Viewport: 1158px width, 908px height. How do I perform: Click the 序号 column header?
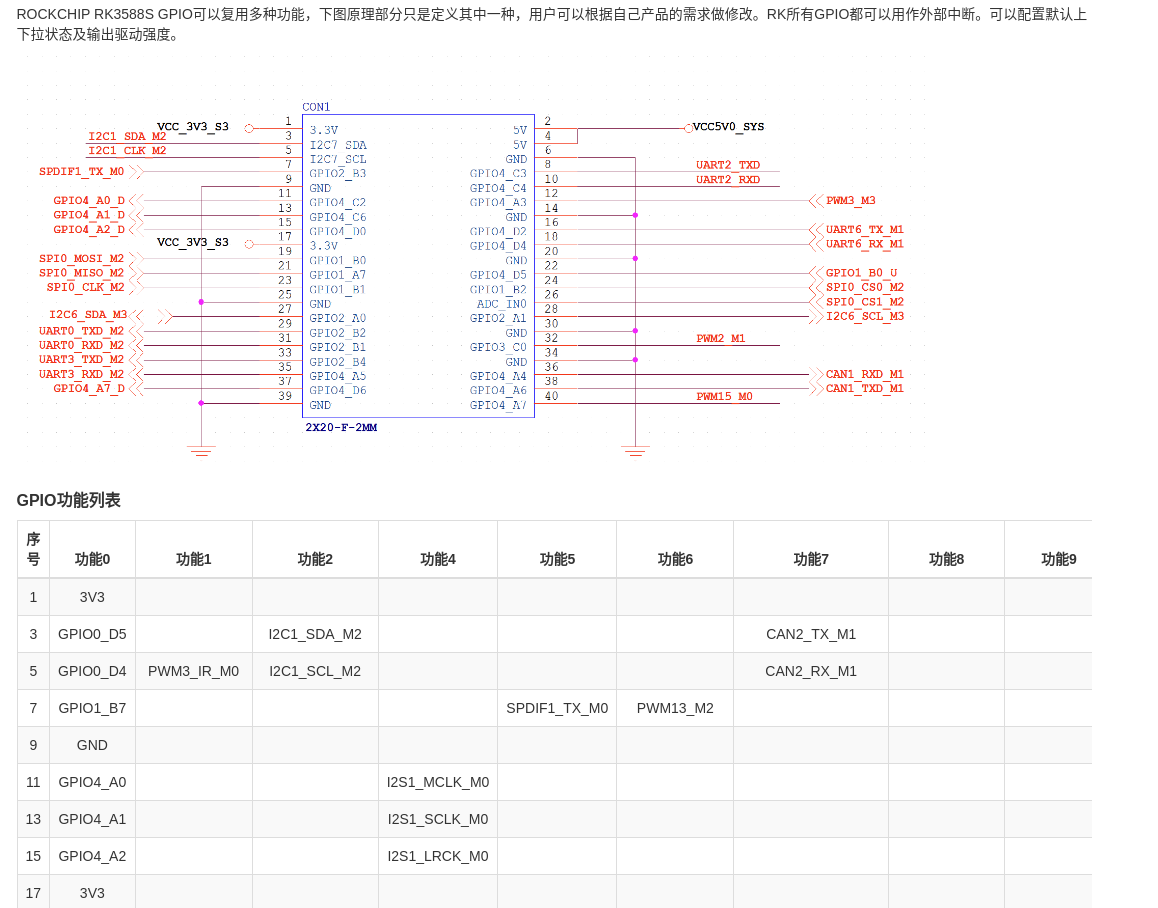tap(33, 549)
